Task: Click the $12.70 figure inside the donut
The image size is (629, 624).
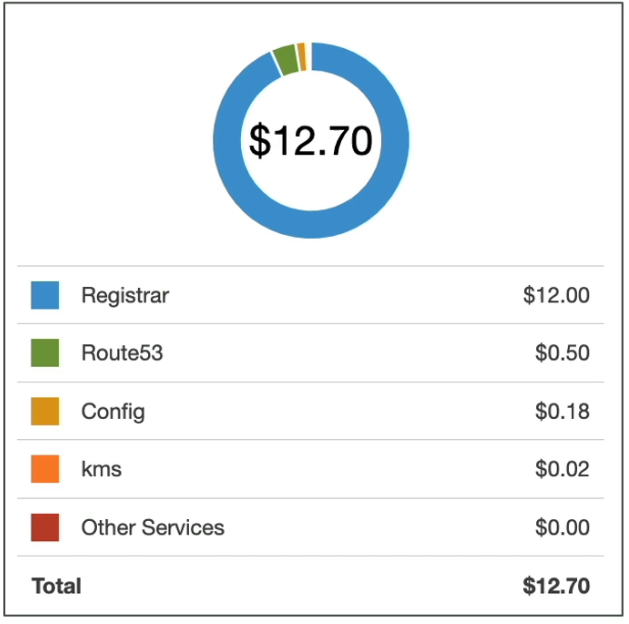Action: [311, 140]
